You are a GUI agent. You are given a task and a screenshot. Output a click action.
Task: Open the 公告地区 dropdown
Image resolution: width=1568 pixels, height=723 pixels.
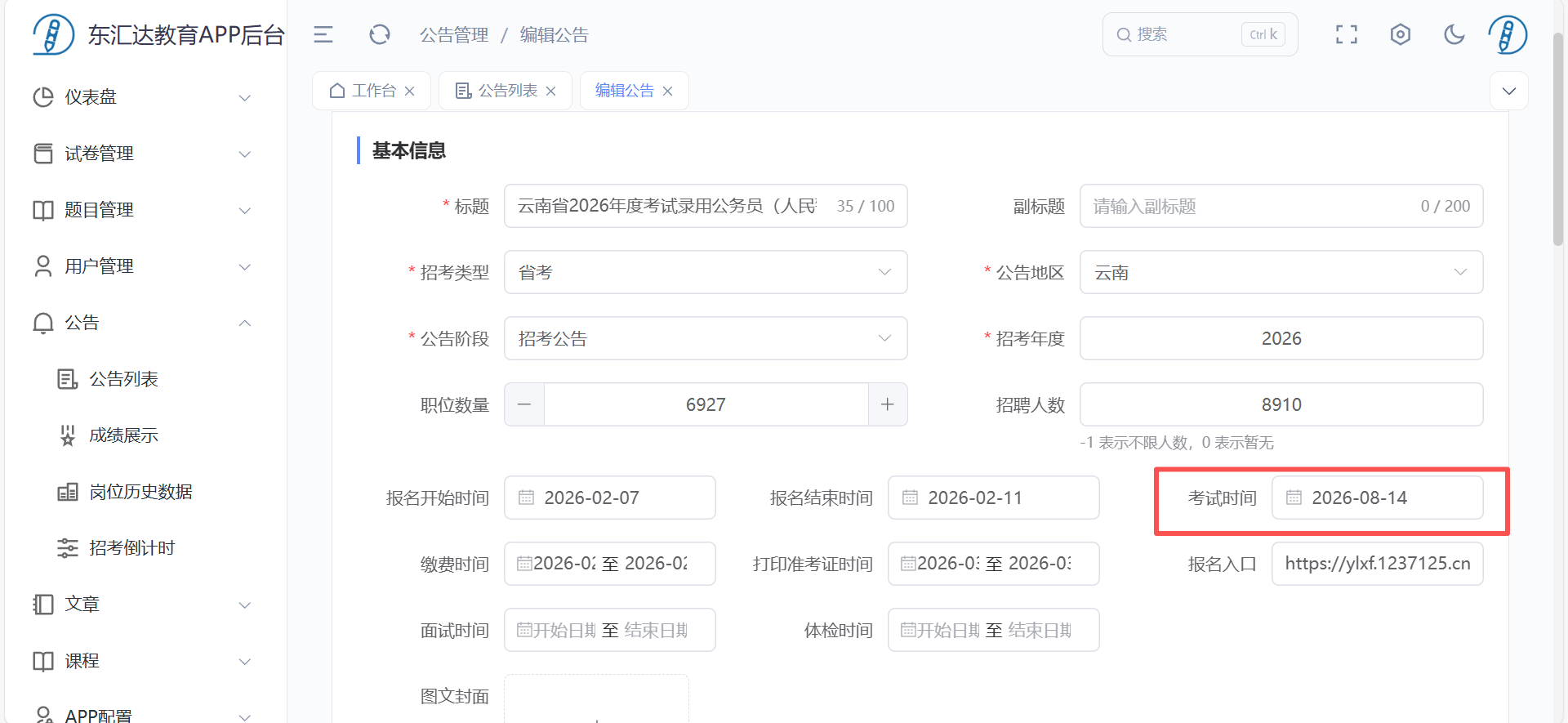[x=1281, y=272]
